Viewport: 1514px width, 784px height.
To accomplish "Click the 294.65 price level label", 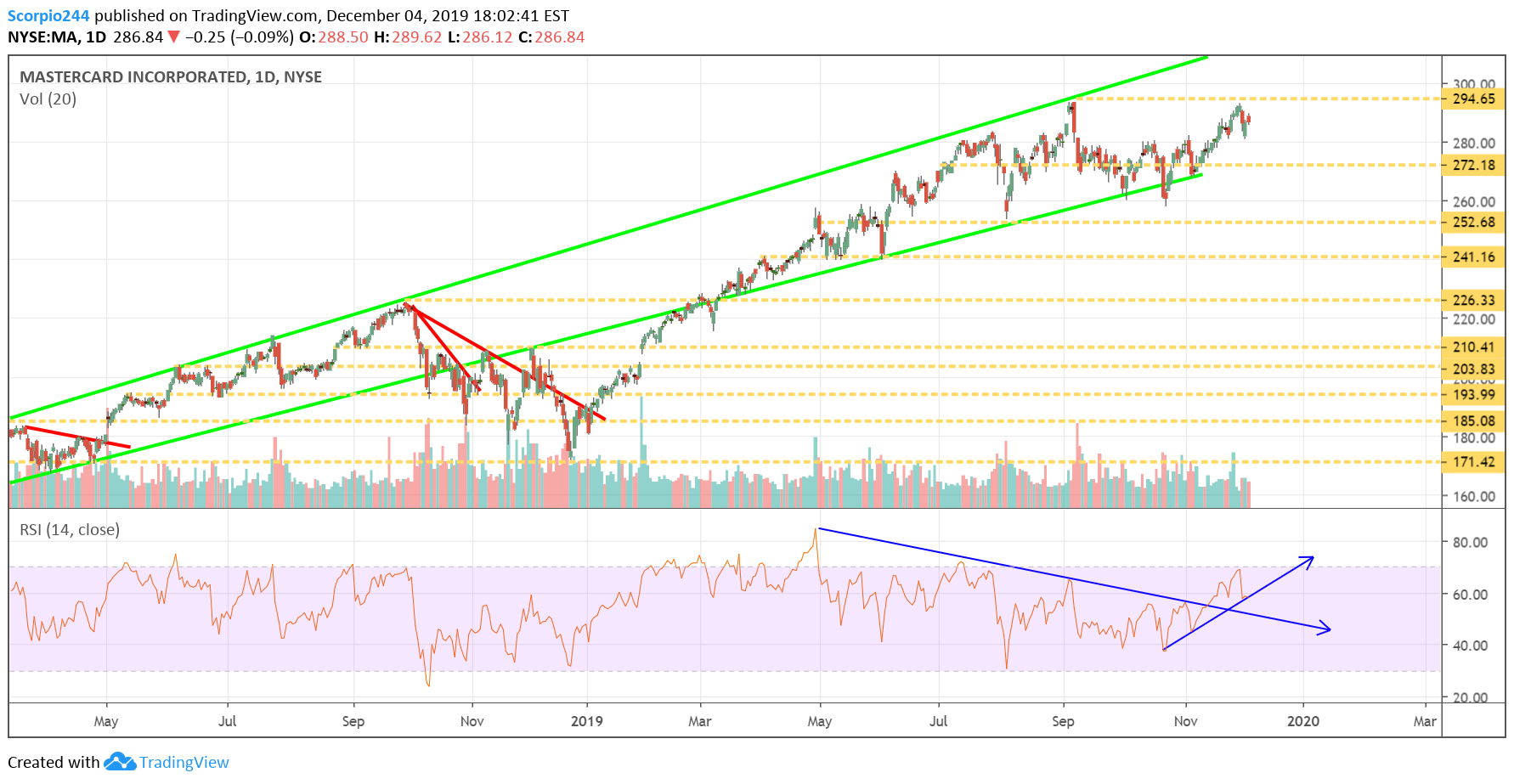I will pyautogui.click(x=1473, y=99).
